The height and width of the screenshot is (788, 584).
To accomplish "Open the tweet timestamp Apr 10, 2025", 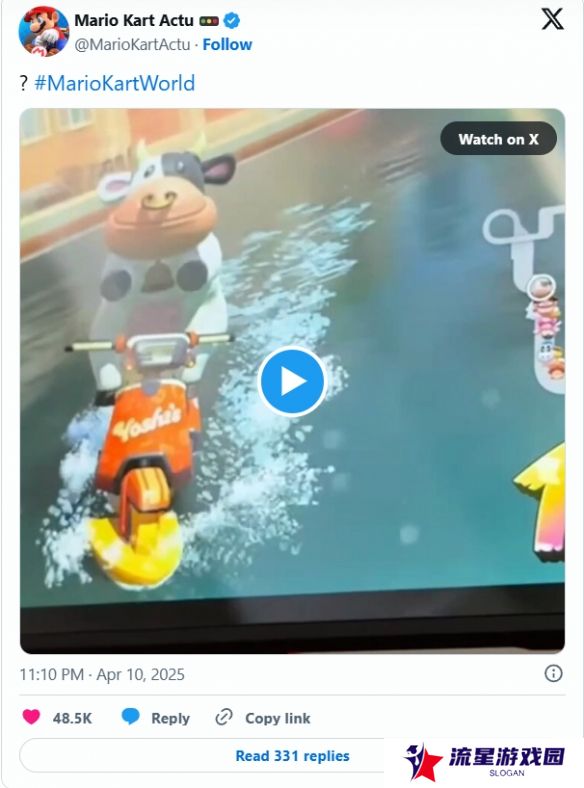I will pyautogui.click(x=102, y=674).
